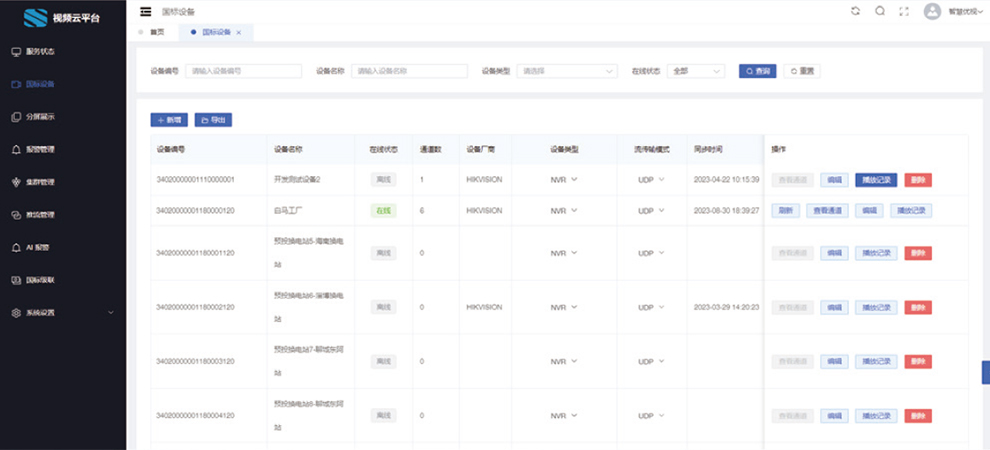
Task: Open AI 报警 in the sidebar
Action: click(40, 247)
